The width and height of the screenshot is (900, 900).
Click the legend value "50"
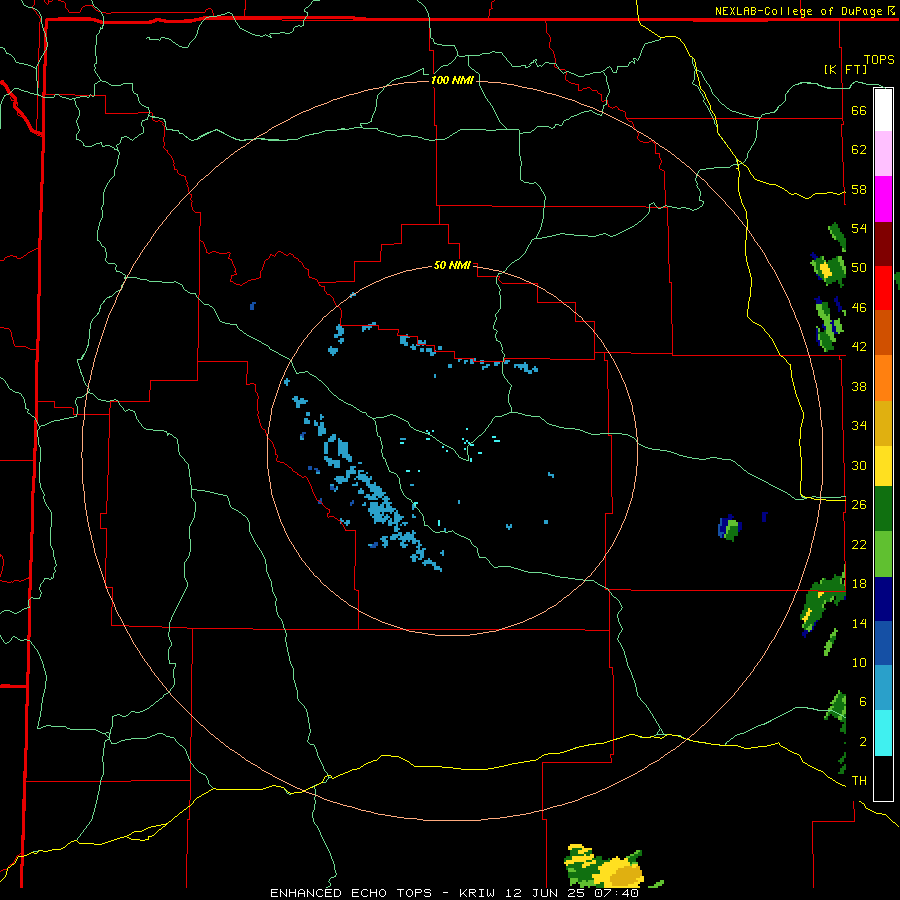[x=859, y=268]
